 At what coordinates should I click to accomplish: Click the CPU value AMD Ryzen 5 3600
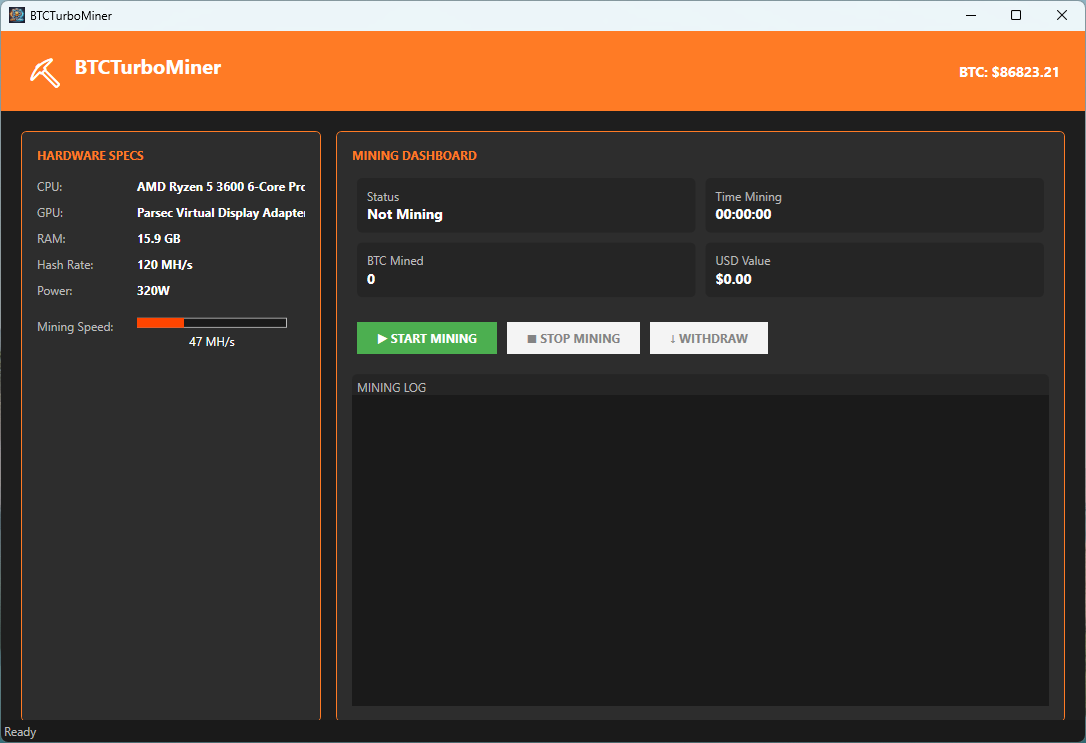pyautogui.click(x=220, y=187)
